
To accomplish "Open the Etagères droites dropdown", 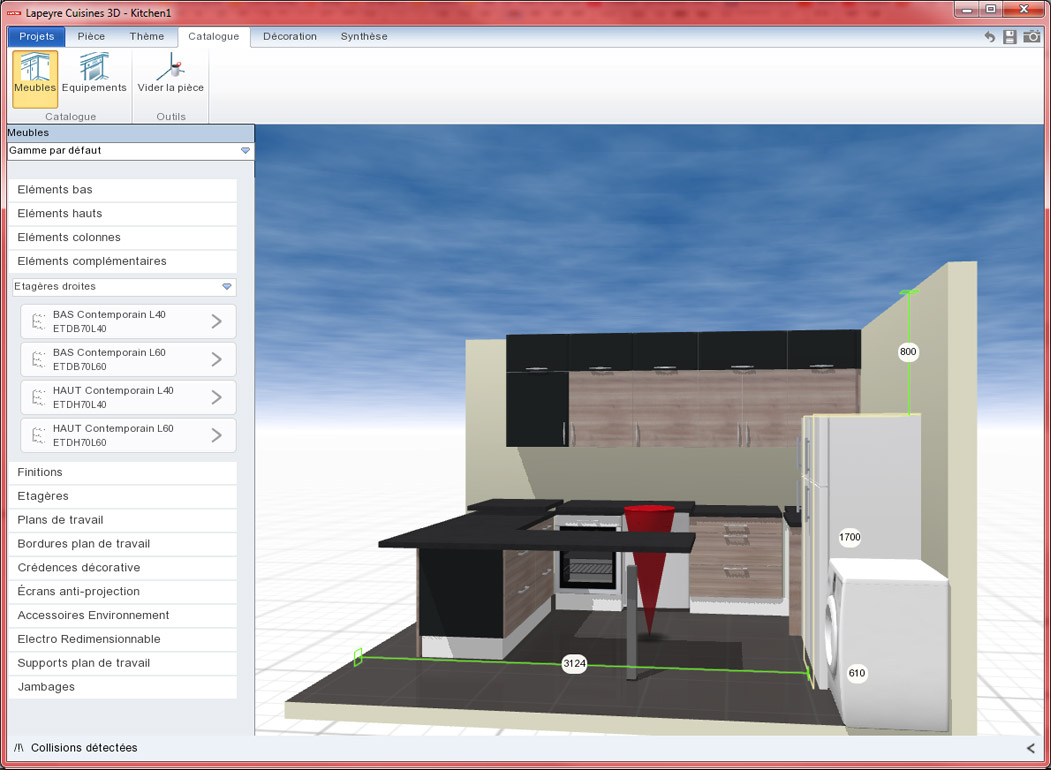I will (124, 287).
